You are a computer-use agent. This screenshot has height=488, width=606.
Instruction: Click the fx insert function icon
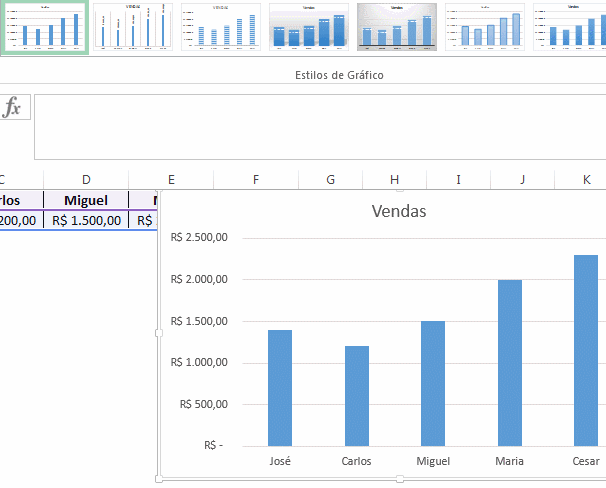coord(14,108)
